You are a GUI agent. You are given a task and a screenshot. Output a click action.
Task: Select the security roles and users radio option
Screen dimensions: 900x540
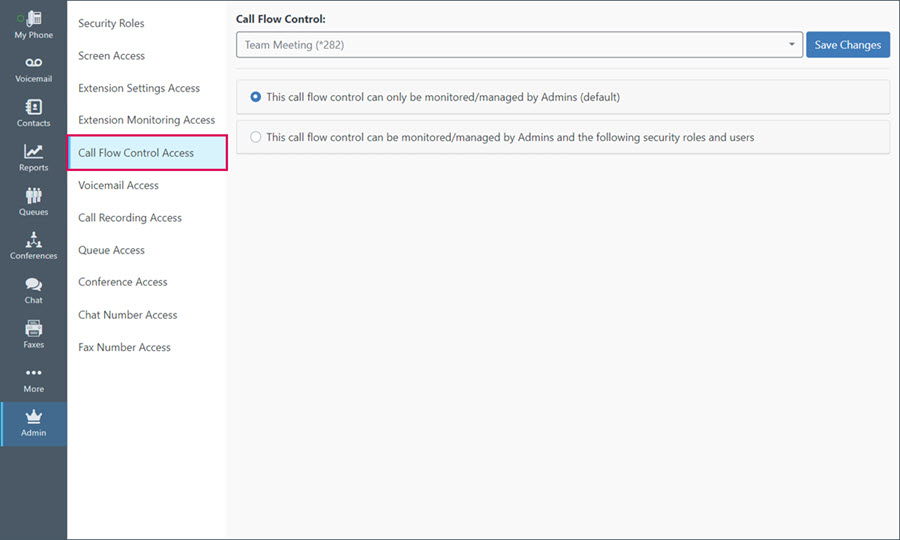coord(255,137)
